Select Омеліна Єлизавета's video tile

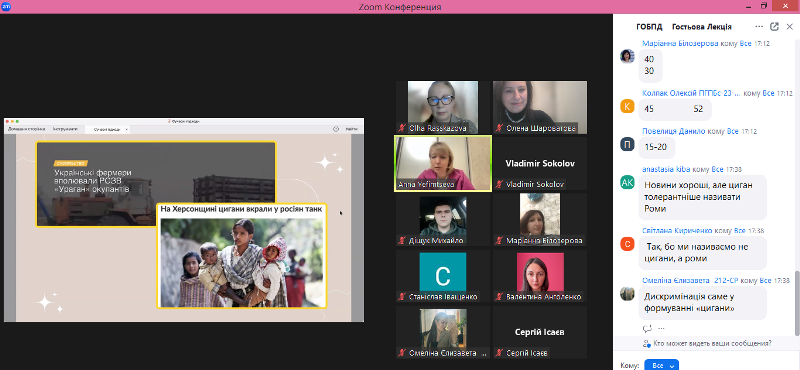[443, 332]
